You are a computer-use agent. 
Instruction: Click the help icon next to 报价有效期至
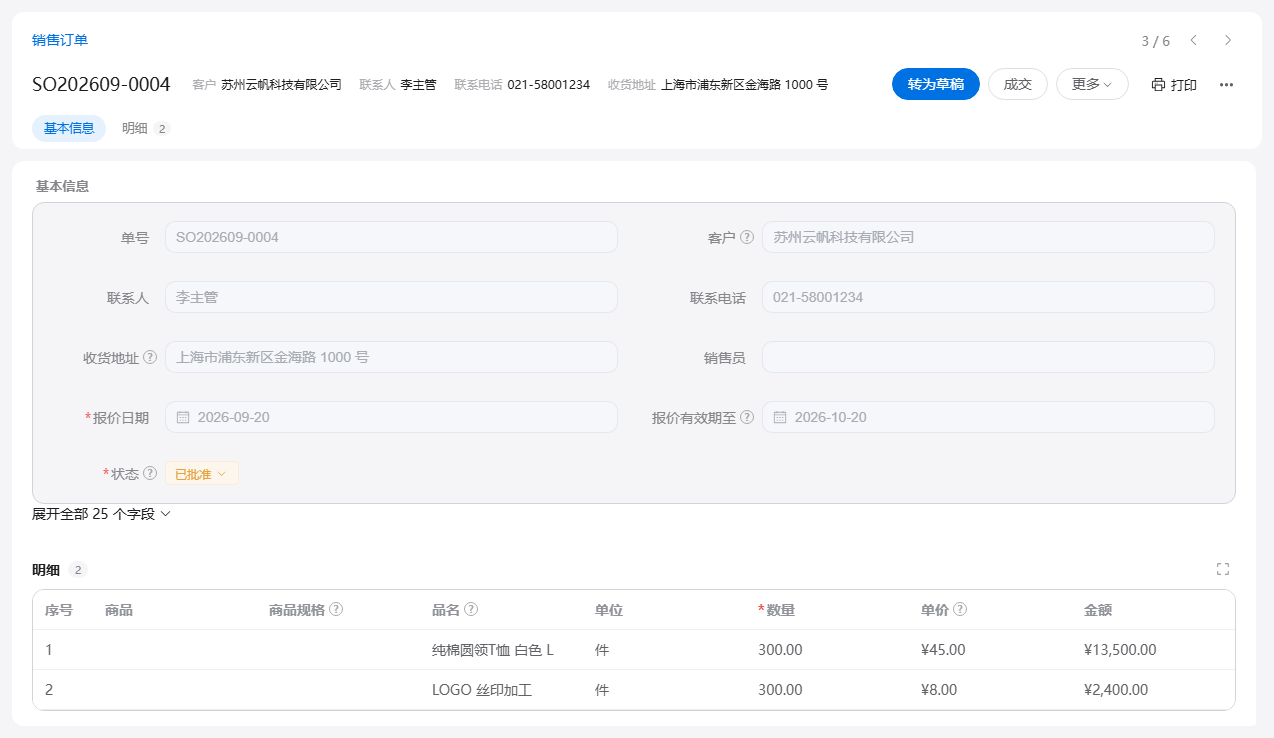[747, 417]
